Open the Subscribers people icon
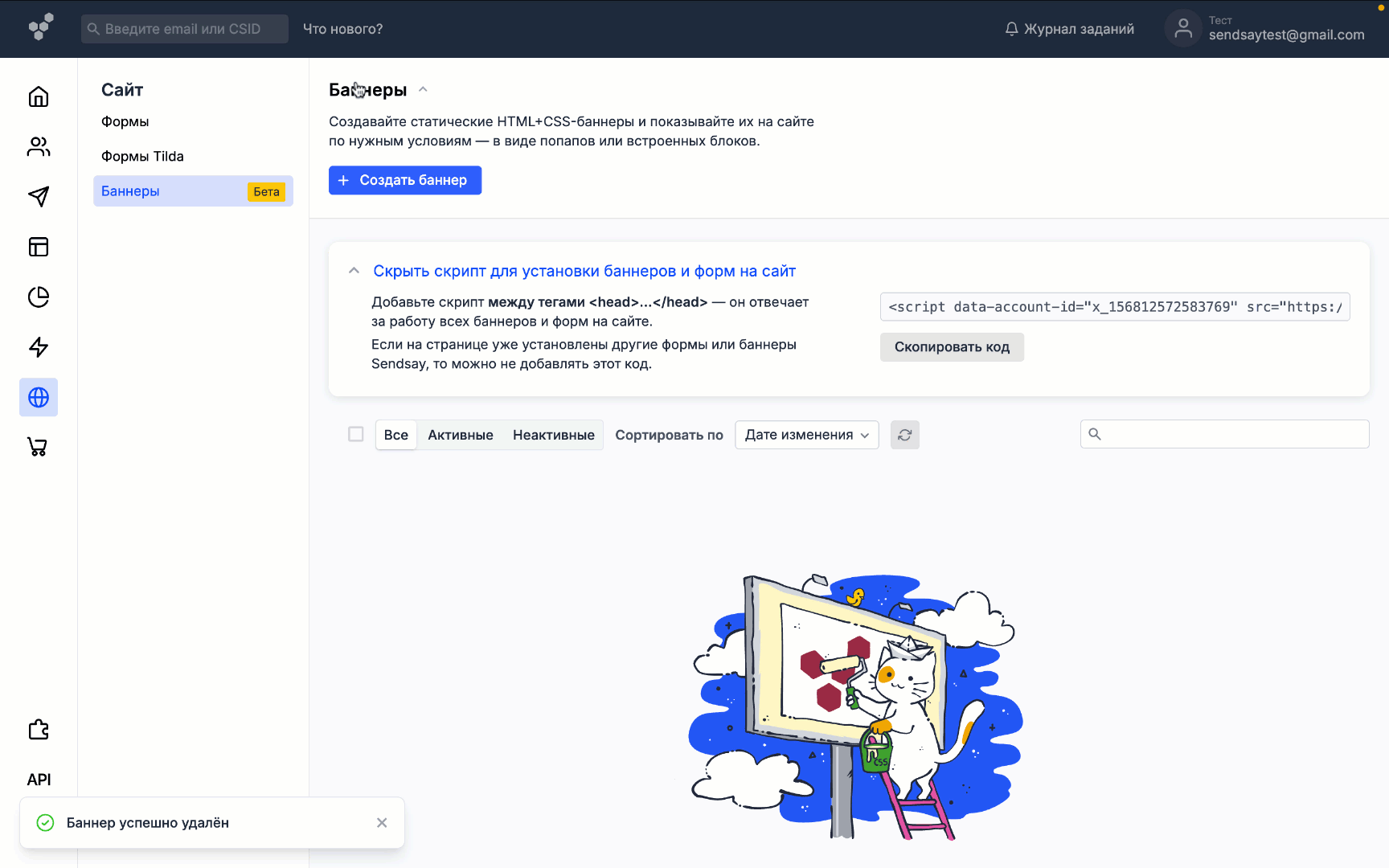Image resolution: width=1389 pixels, height=868 pixels. point(39,146)
